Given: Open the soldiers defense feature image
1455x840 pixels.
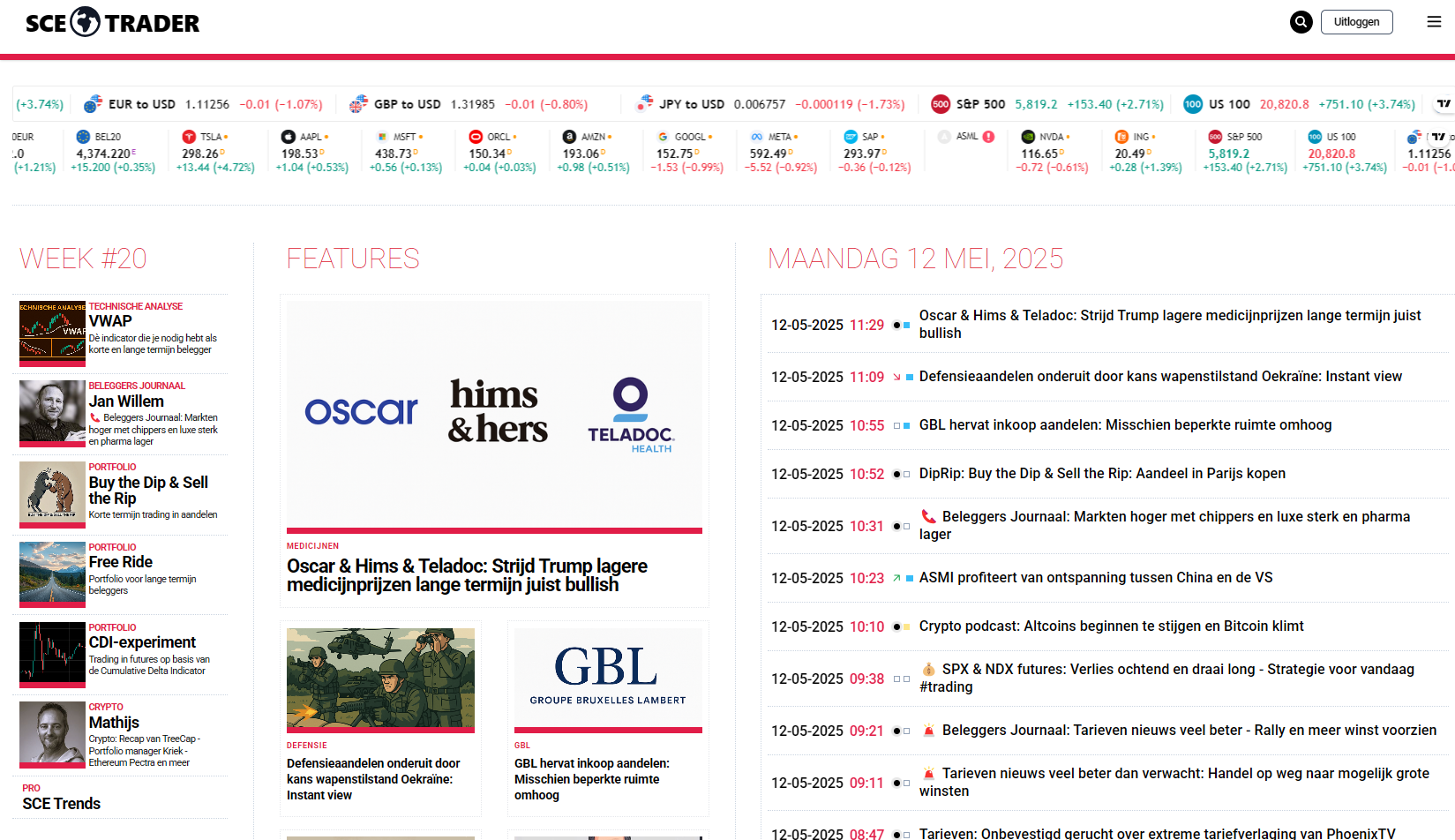Looking at the screenshot, I should tap(380, 680).
